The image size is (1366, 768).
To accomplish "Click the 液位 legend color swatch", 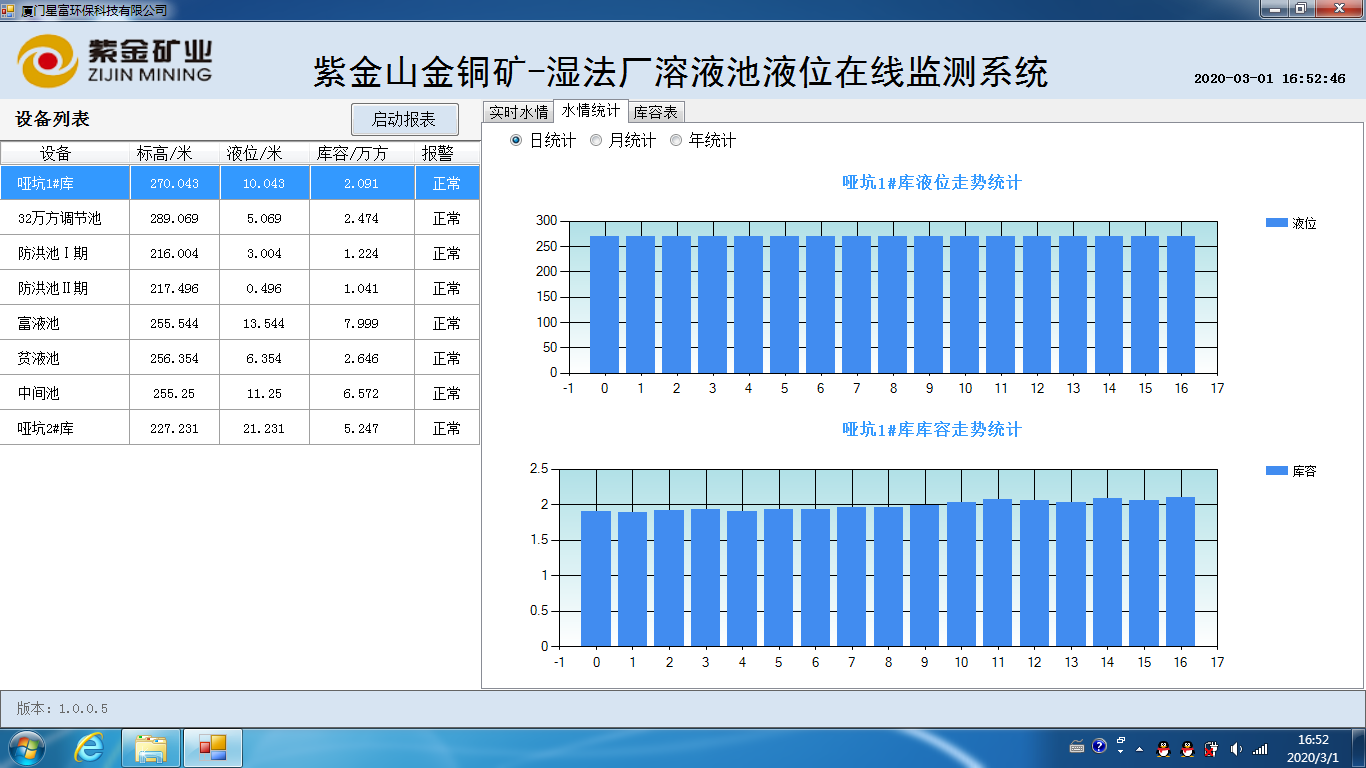I will (1276, 223).
